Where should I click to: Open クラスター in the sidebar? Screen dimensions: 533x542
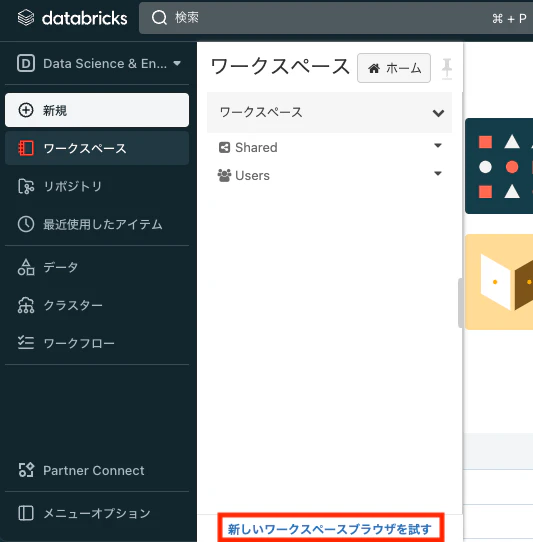pos(97,305)
